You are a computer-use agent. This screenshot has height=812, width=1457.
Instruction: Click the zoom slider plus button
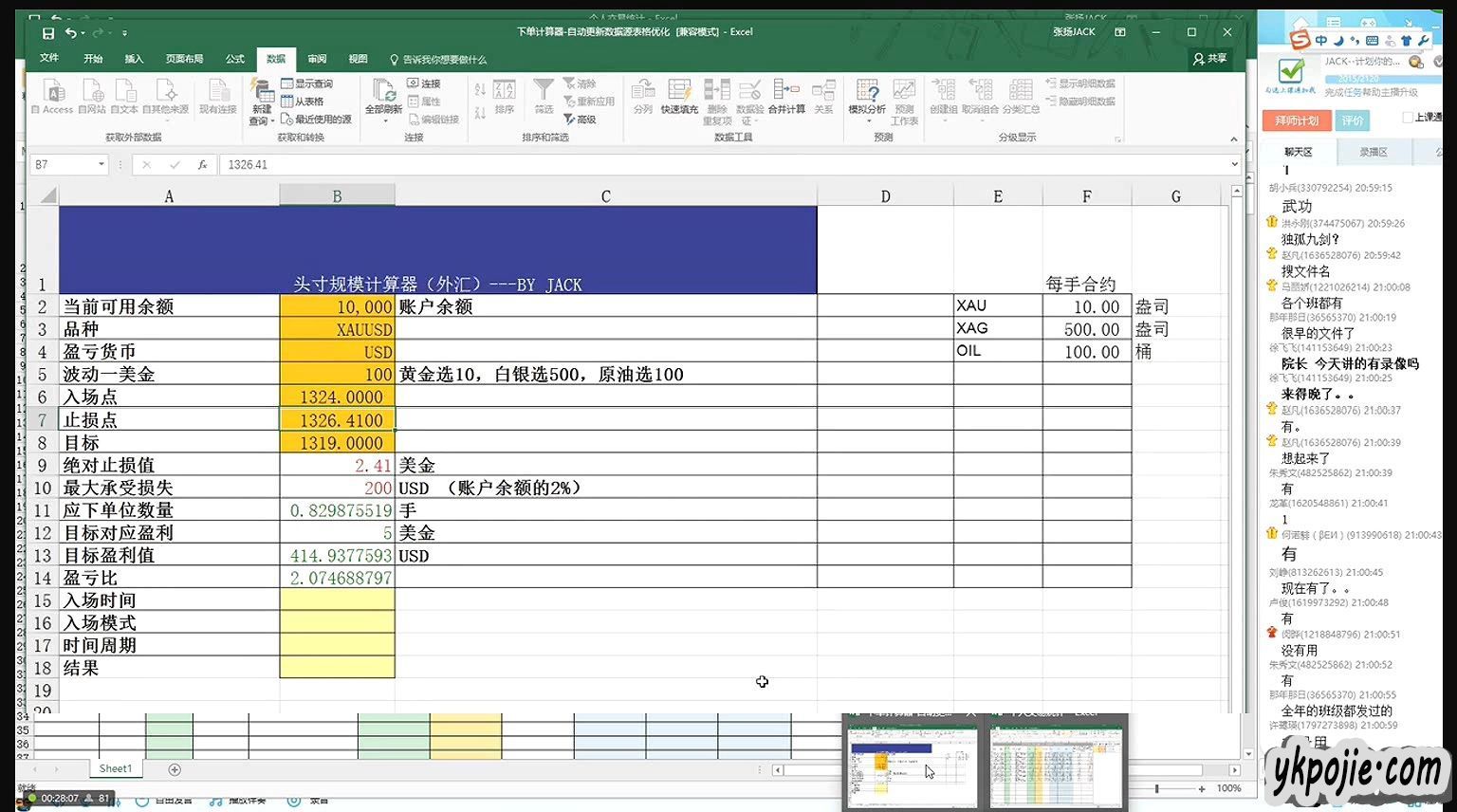(x=1202, y=788)
